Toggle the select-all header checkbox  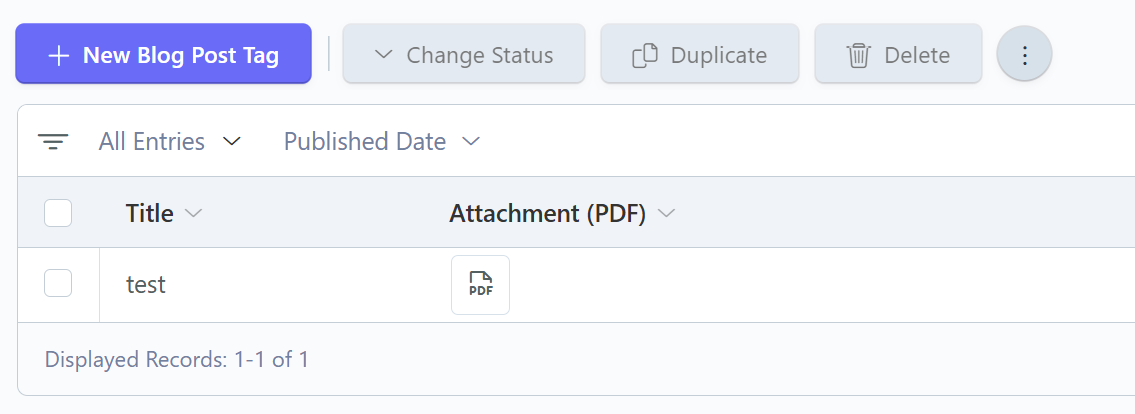(58, 213)
